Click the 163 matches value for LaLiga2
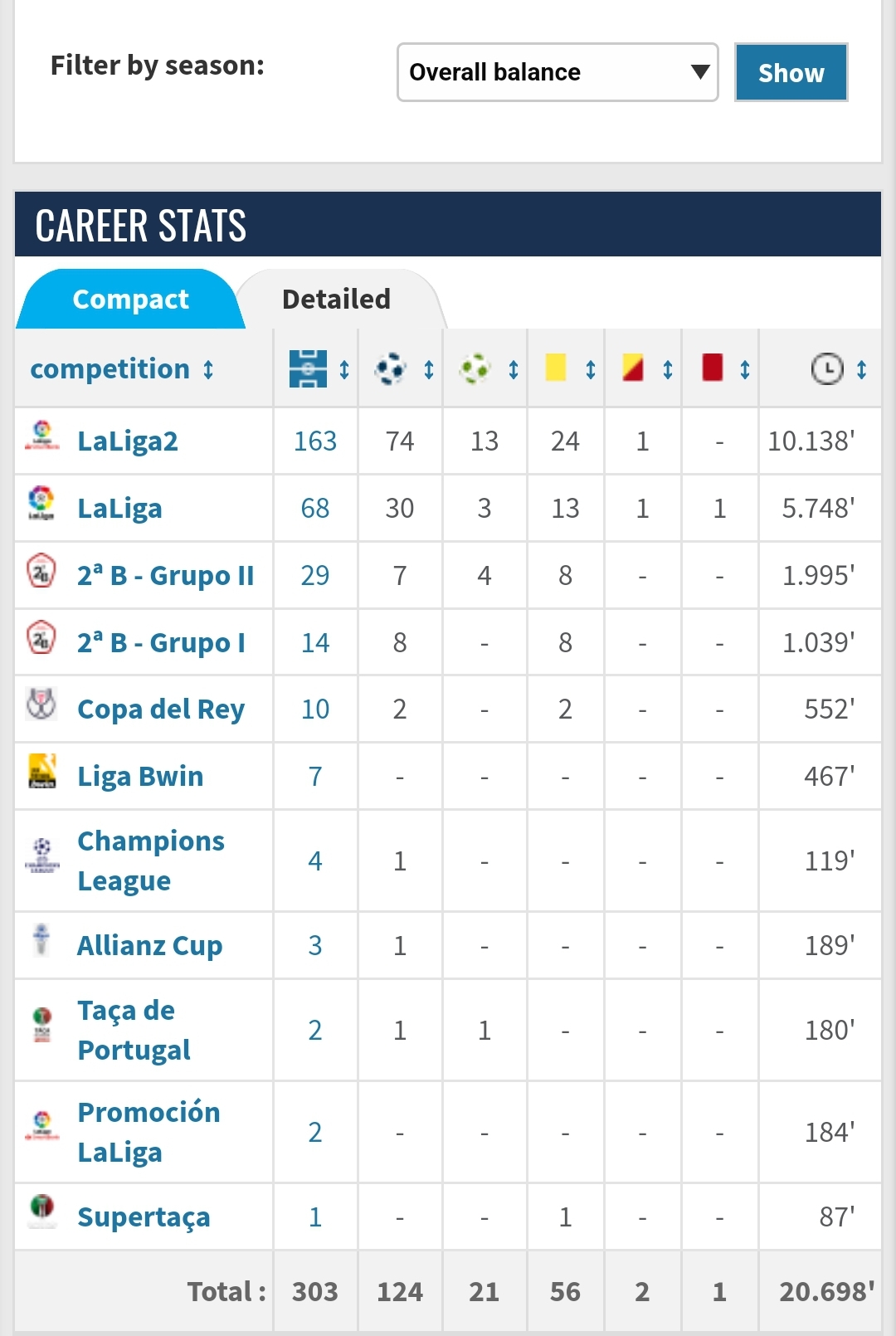The image size is (896, 1336). (x=315, y=441)
